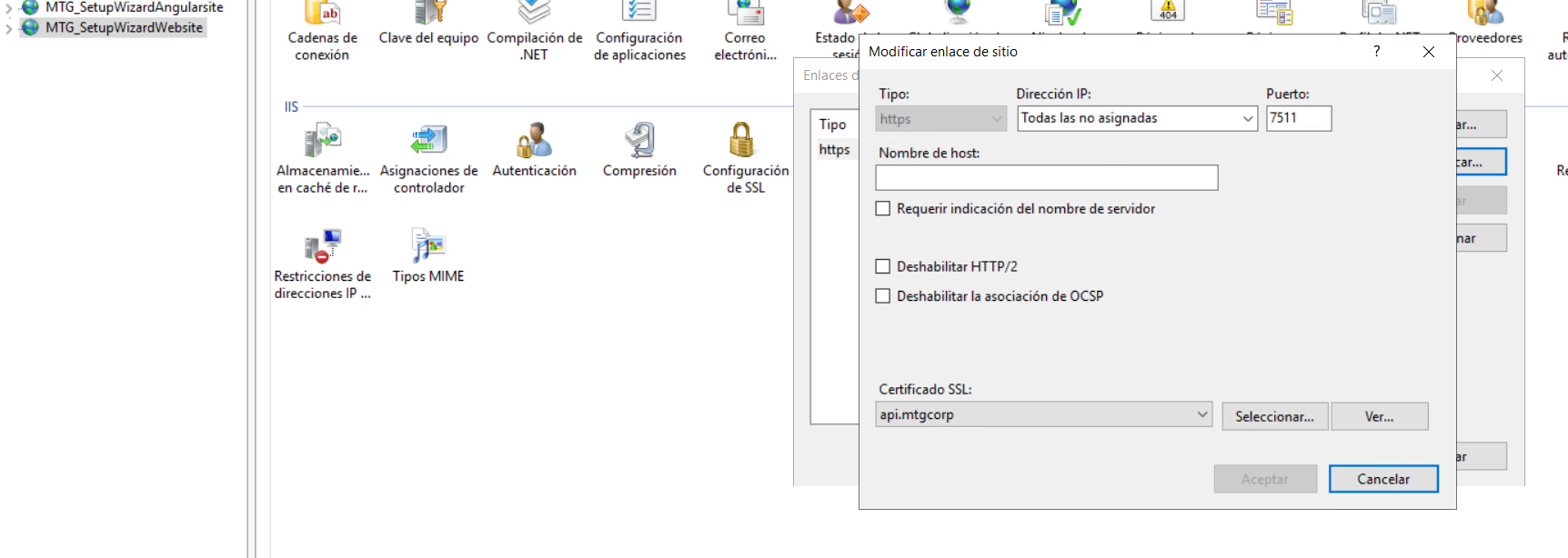
Task: Click the Tipo column header
Action: point(832,124)
